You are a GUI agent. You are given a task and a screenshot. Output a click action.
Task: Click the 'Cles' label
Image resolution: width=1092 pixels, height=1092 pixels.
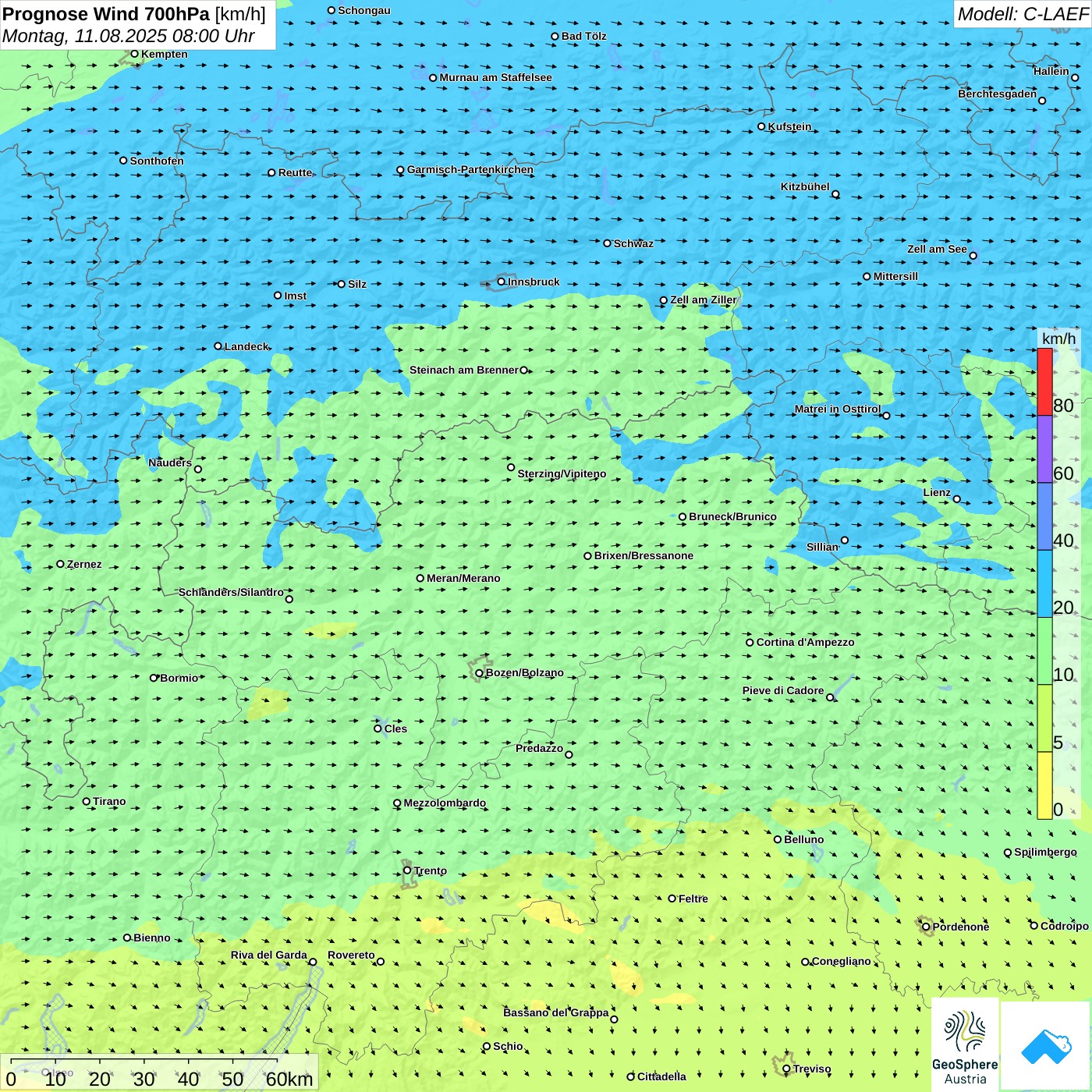(x=395, y=729)
